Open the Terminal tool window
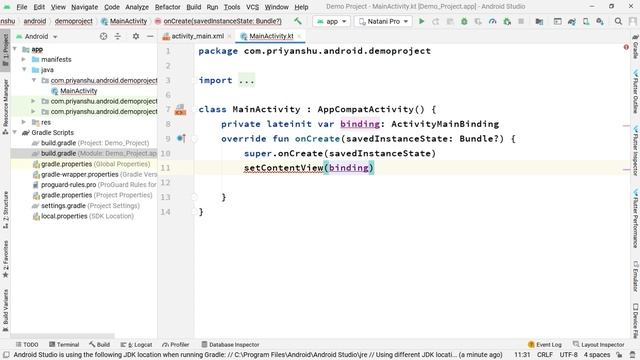The image size is (640, 360). (x=64, y=344)
